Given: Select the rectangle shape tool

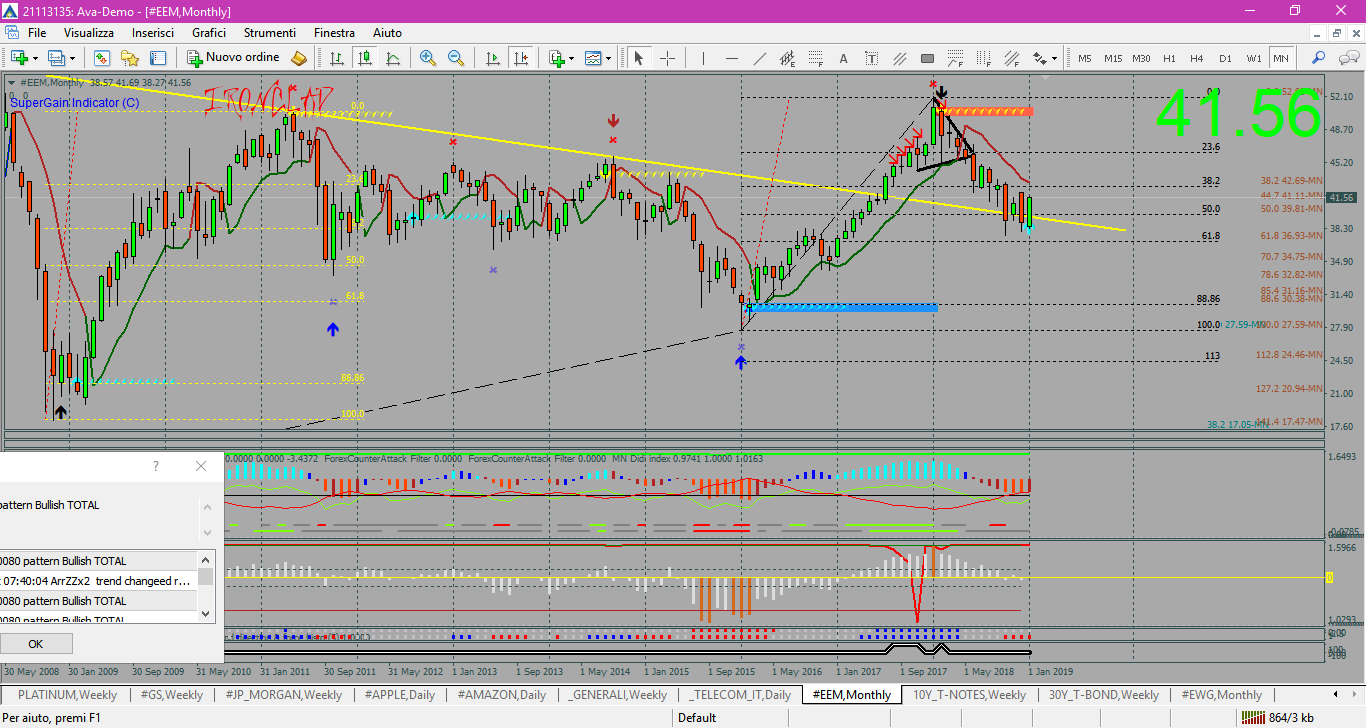Looking at the screenshot, I should (927, 58).
